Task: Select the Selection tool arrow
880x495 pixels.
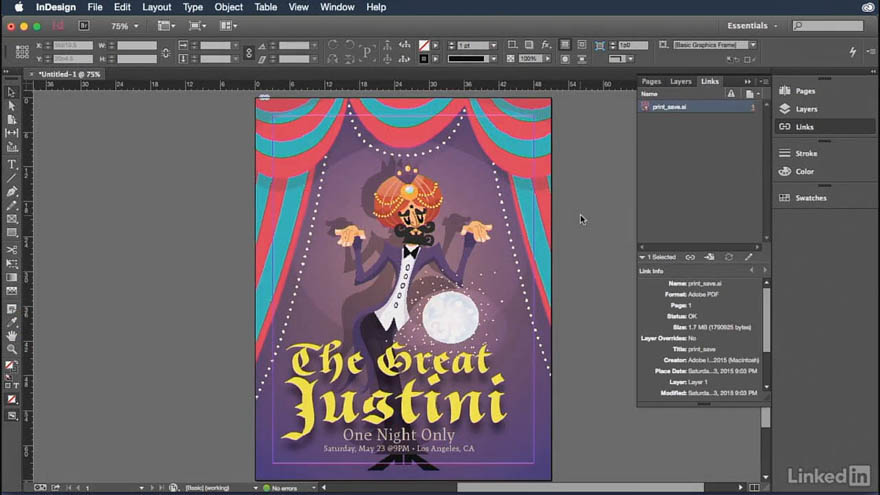Action: (x=11, y=92)
